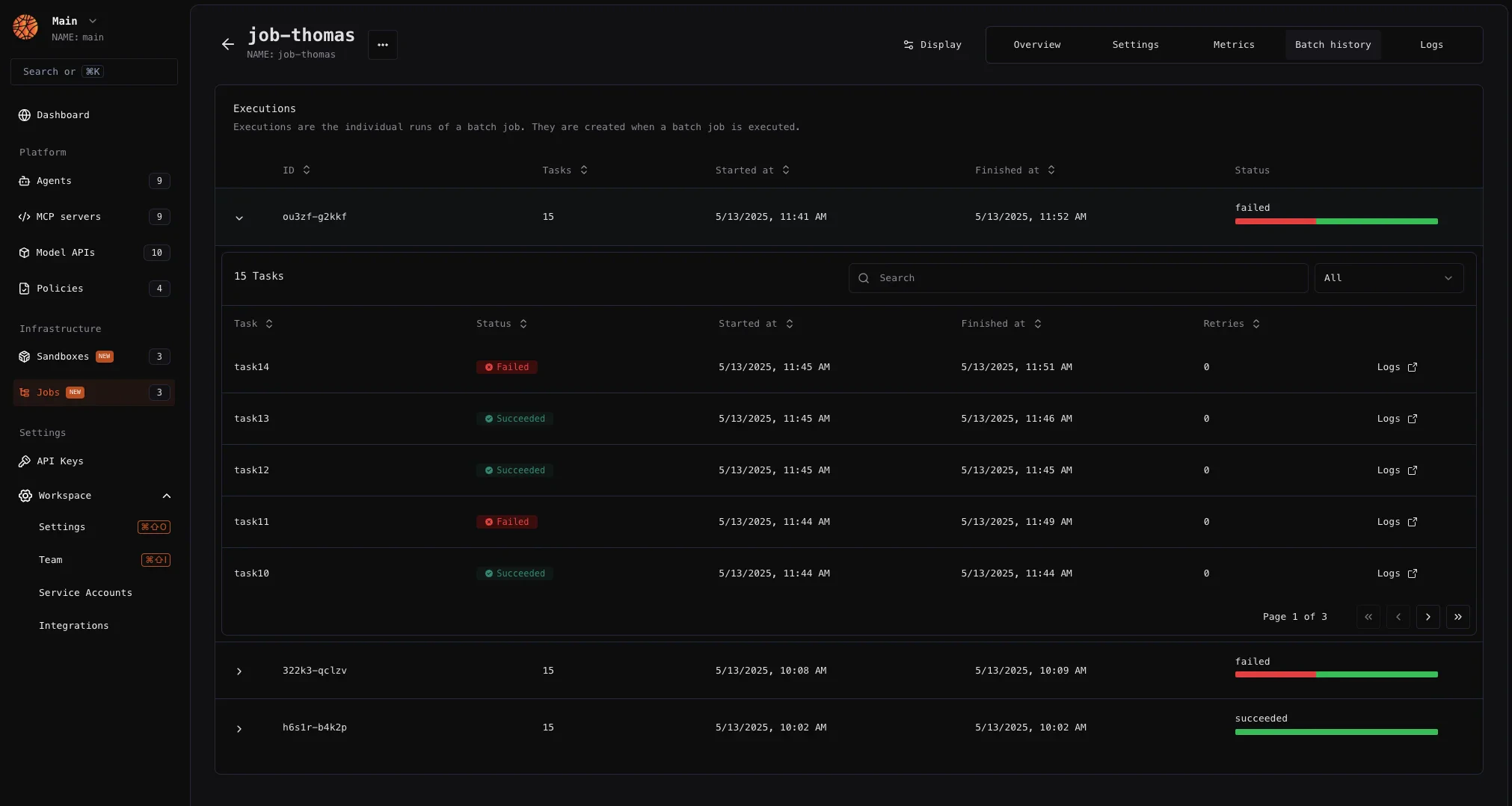Viewport: 1512px width, 806px height.
Task: Click the back arrow beside job-thomas
Action: coord(228,44)
